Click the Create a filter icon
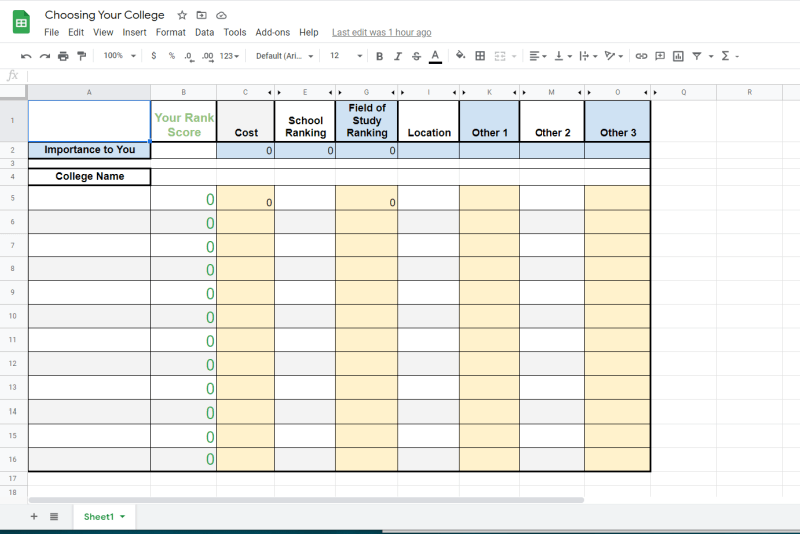 [x=697, y=56]
